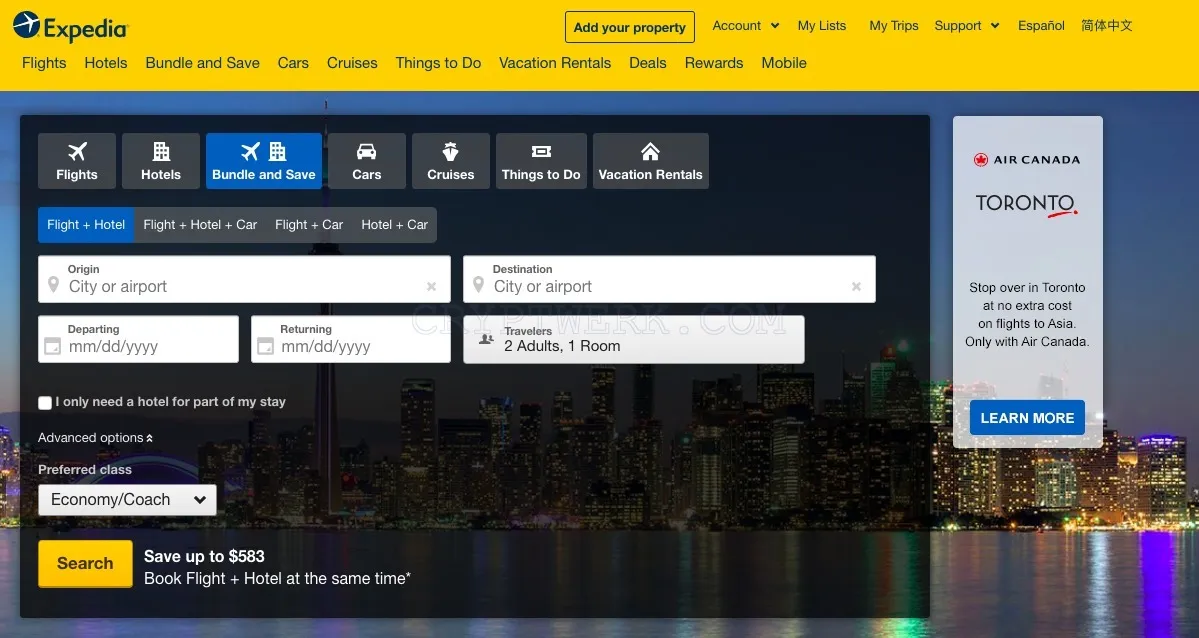Screen dimensions: 1199x638
Task: Check 'I only need a hotel for part of my stay'
Action: click(45, 402)
